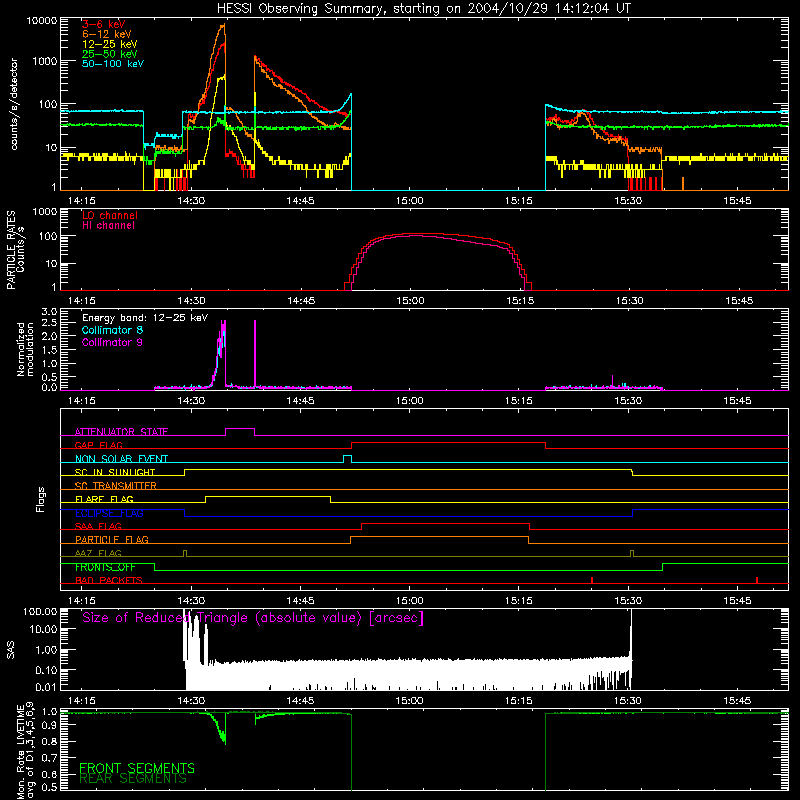The image size is (800, 800).
Task: Click the collimator 9 modulation spike near 14:39
Action: tap(255, 354)
